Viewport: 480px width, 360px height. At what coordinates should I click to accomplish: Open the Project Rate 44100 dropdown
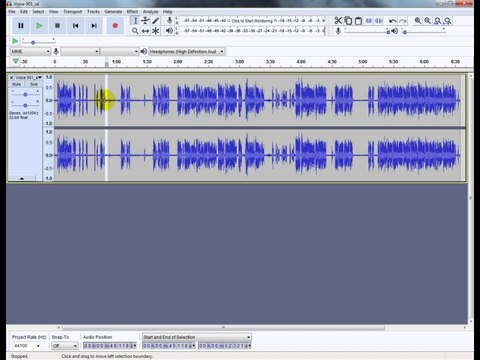26,346
